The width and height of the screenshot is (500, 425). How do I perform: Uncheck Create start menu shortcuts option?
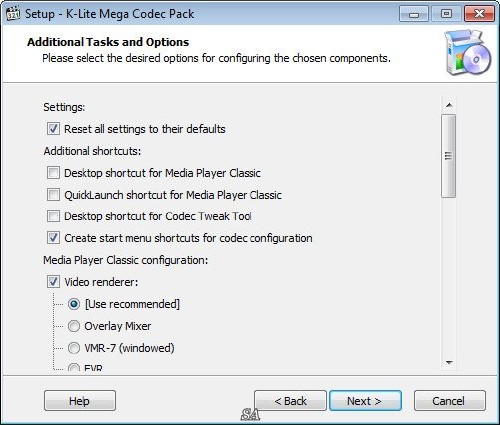tap(53, 238)
